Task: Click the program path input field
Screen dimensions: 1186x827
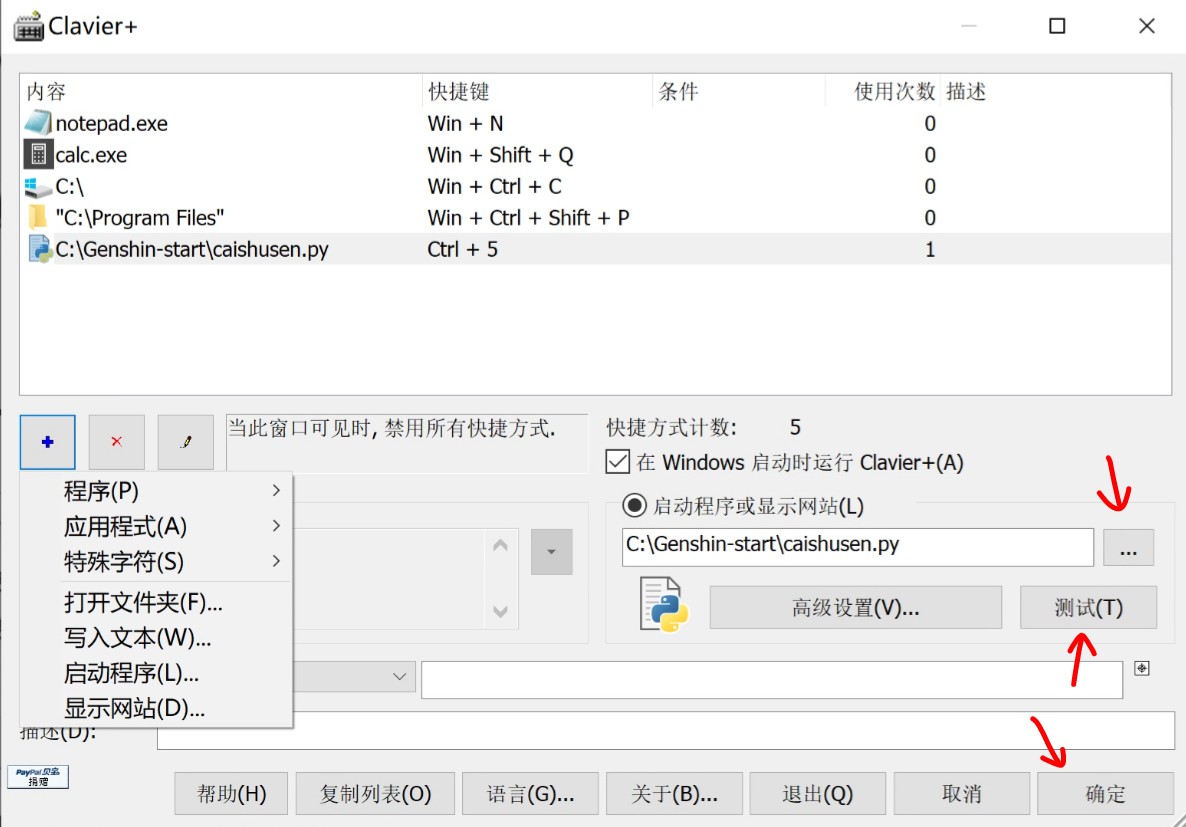Action: [x=858, y=547]
